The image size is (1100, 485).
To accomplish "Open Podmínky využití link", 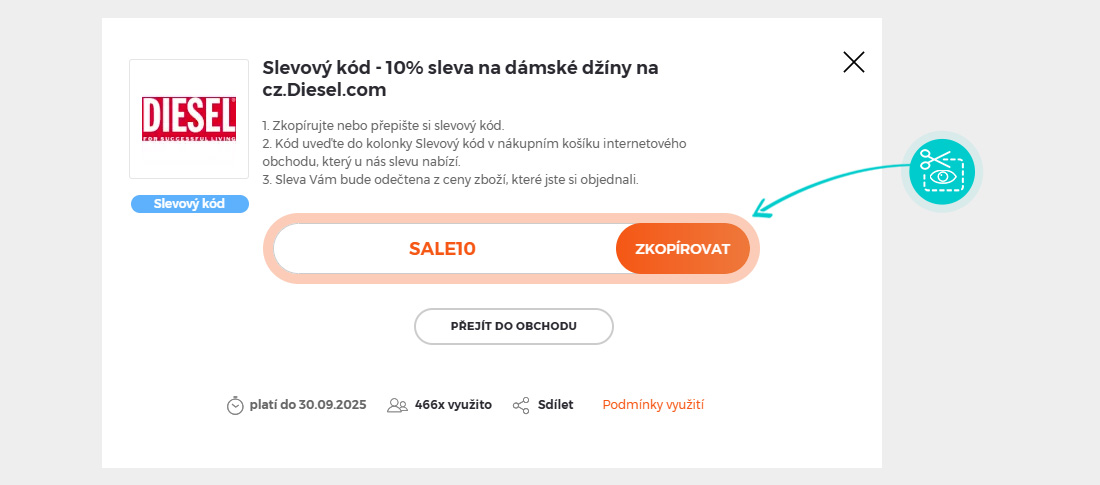I will coord(653,405).
